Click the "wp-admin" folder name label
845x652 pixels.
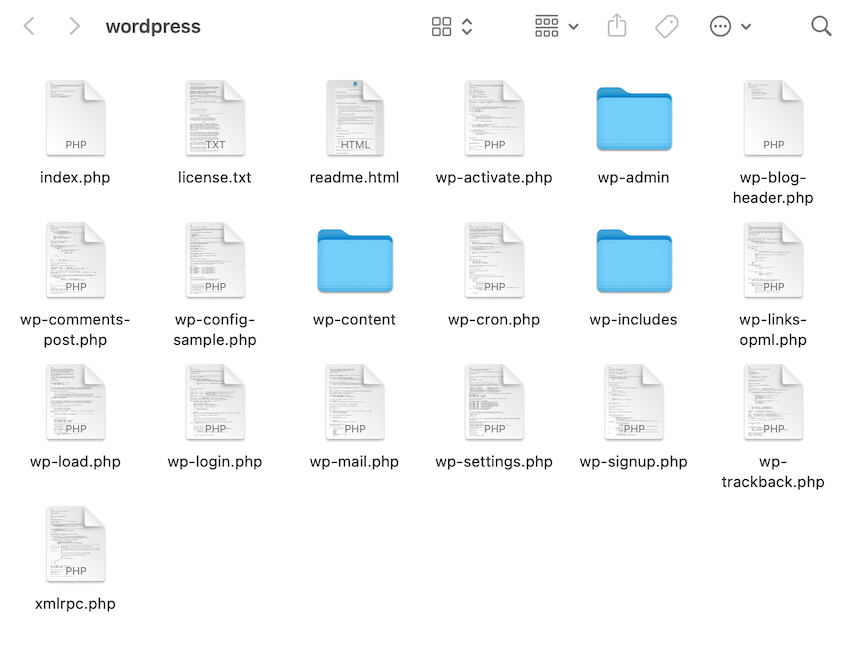tap(633, 178)
